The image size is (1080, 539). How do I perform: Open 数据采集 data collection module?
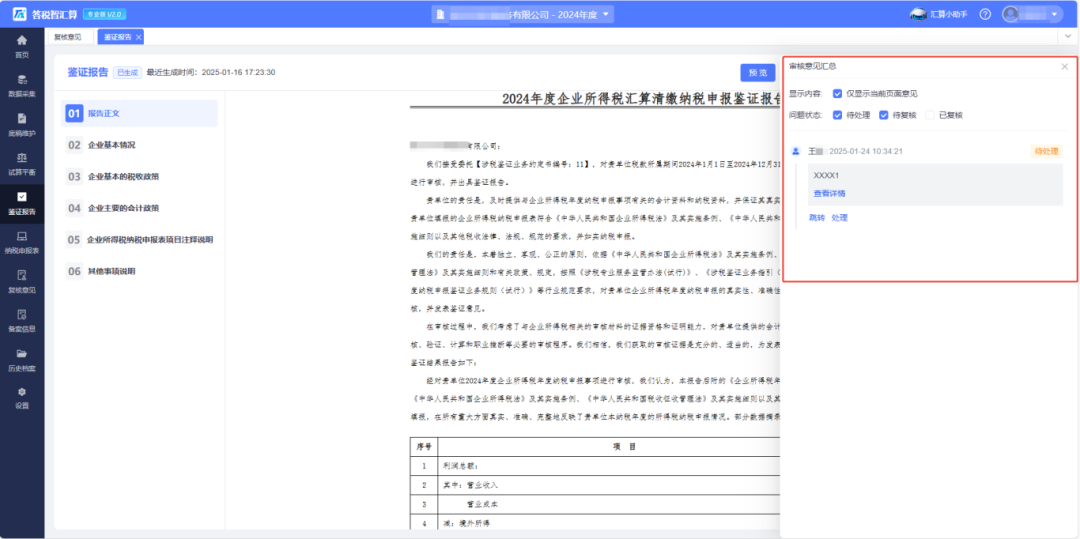(22, 85)
